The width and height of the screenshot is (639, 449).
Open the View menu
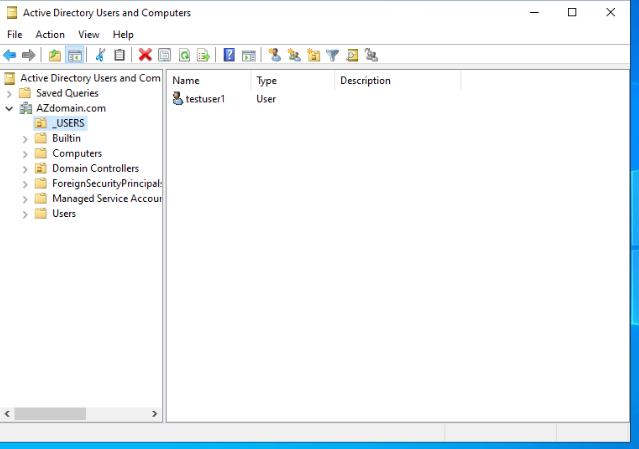88,35
